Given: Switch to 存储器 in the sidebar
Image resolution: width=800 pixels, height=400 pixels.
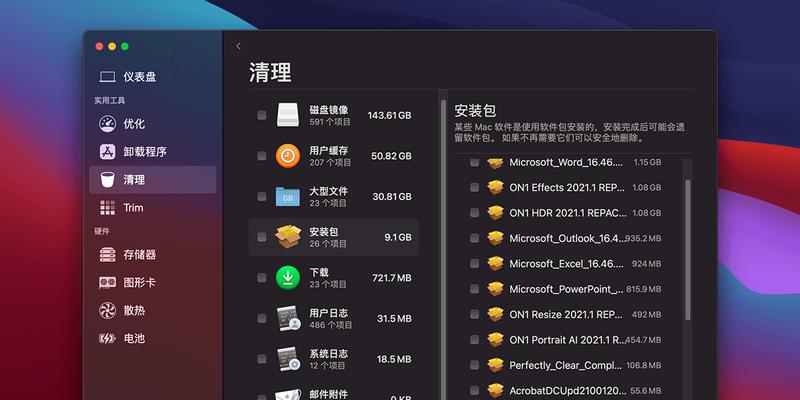Looking at the screenshot, I should coord(153,255).
